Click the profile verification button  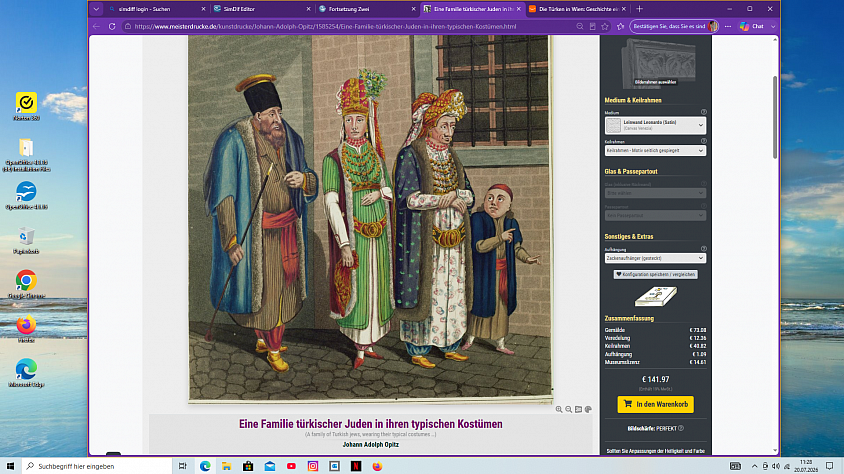point(674,26)
